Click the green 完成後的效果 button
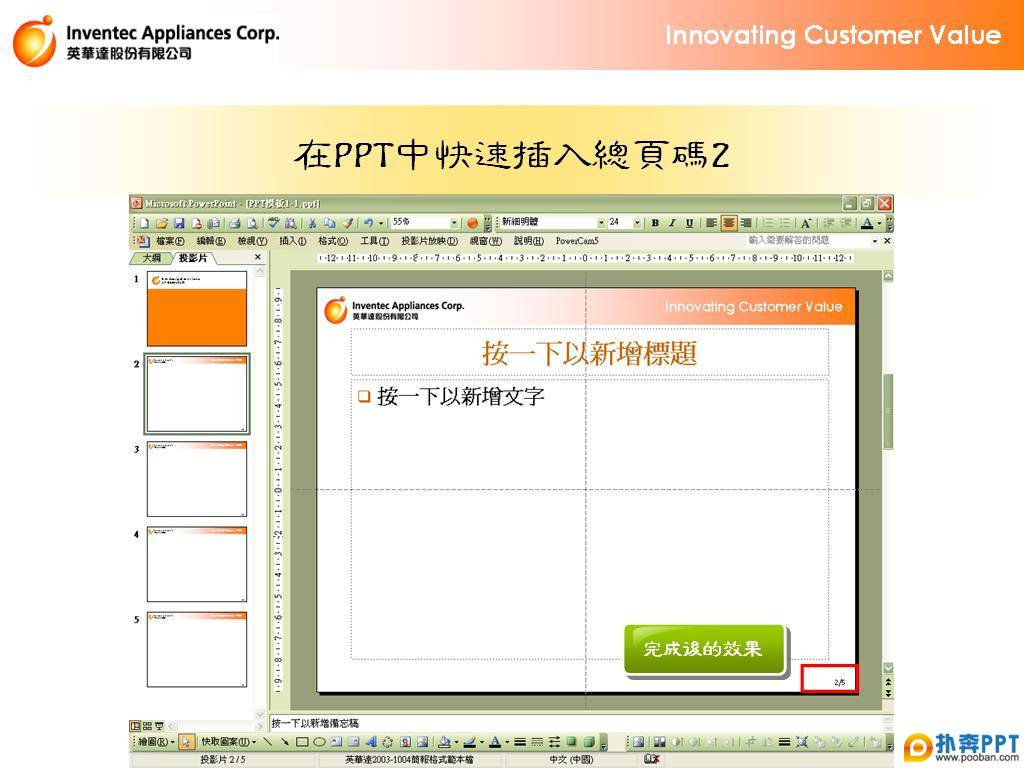This screenshot has width=1024, height=768. pyautogui.click(x=704, y=648)
